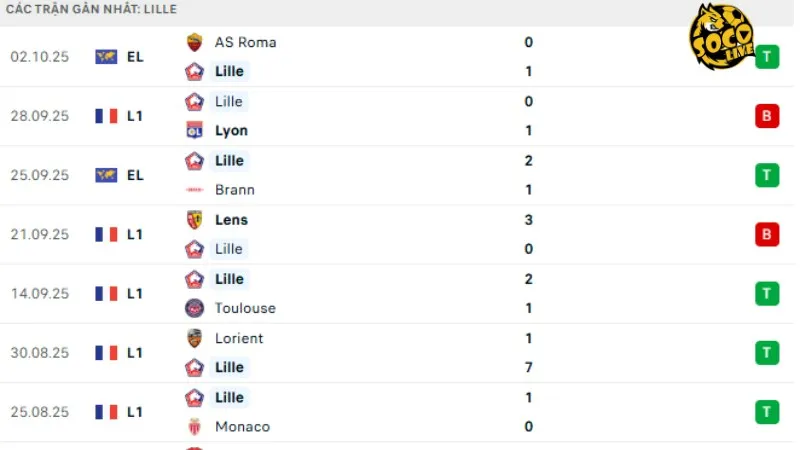This screenshot has height=450, width=800.
Task: Click the Europa League flag on 02.10.25 row
Action: 106,57
